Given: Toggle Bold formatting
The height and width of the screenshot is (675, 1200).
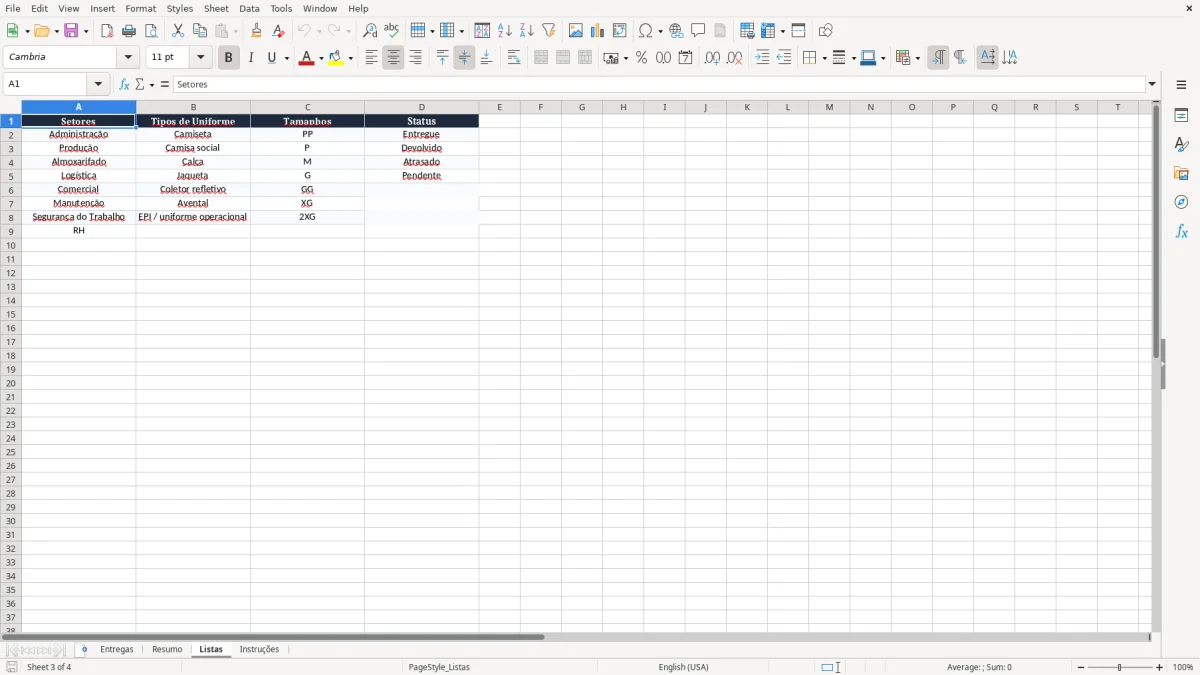Looking at the screenshot, I should pos(229,58).
